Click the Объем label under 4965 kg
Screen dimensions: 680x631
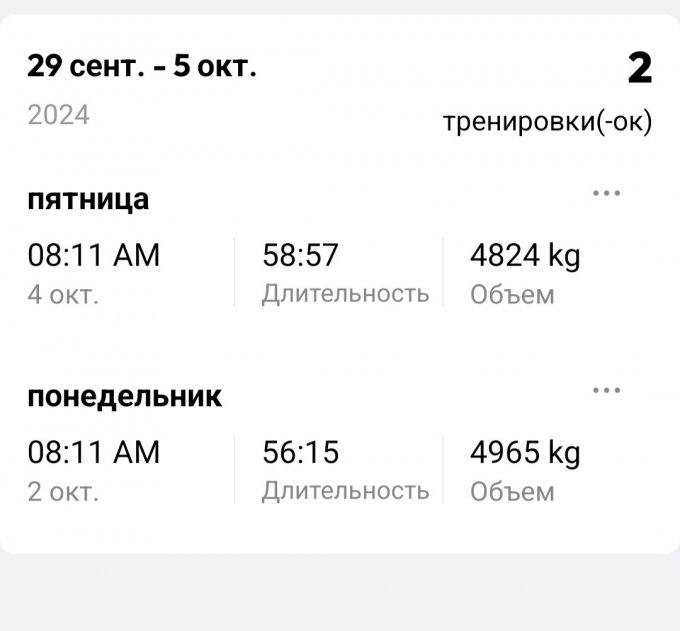512,492
